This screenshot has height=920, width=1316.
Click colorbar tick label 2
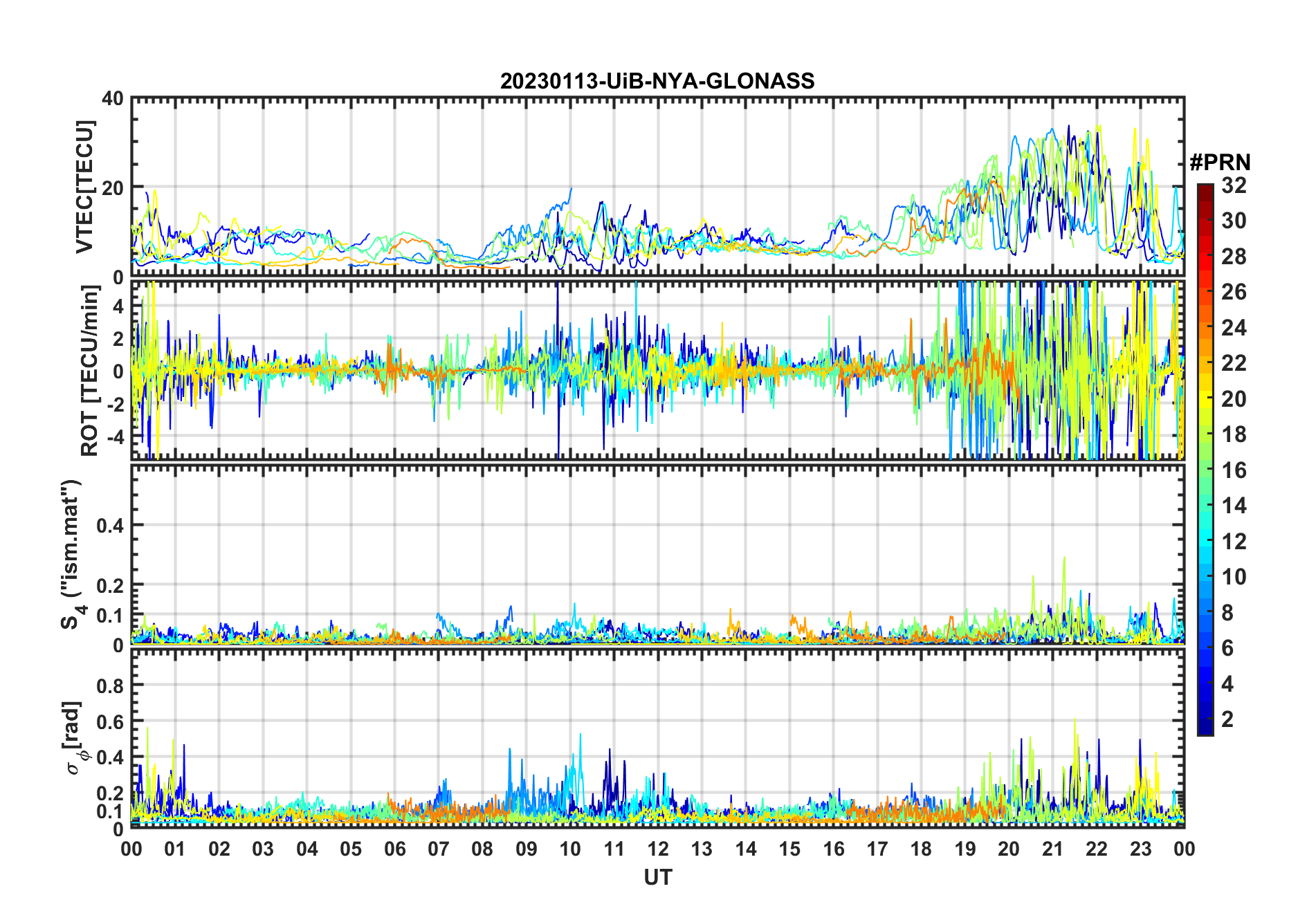coord(1227,719)
